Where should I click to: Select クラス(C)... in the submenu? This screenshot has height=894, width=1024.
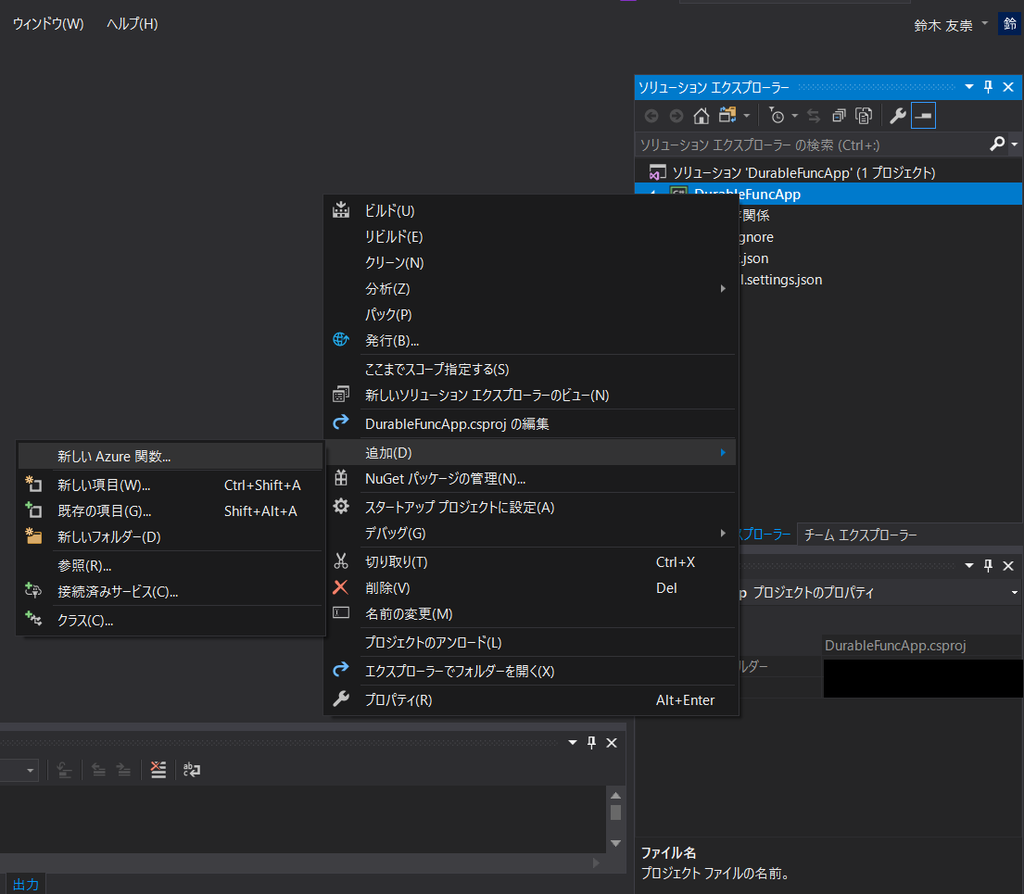pos(170,620)
